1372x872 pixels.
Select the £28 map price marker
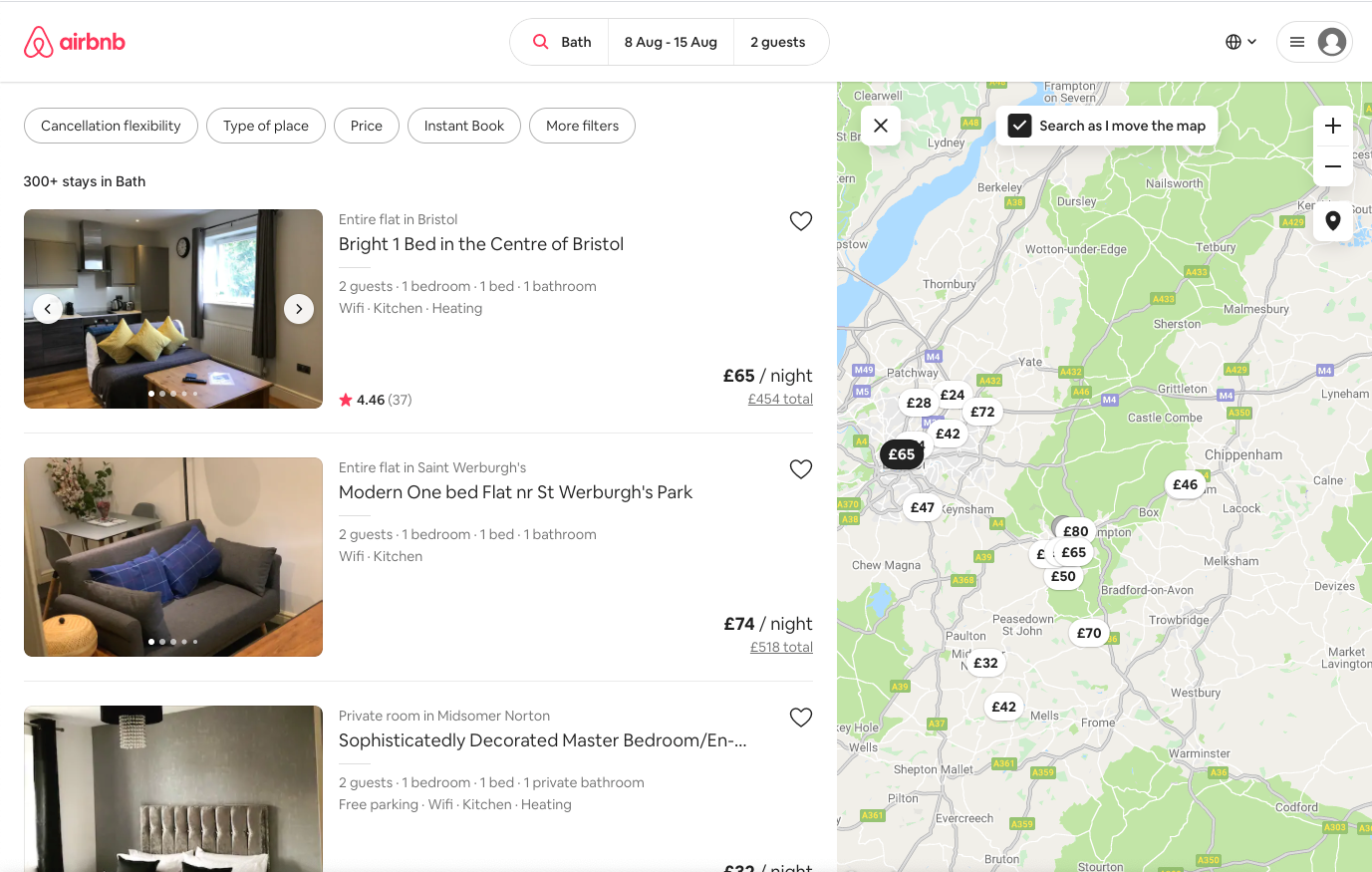919,403
